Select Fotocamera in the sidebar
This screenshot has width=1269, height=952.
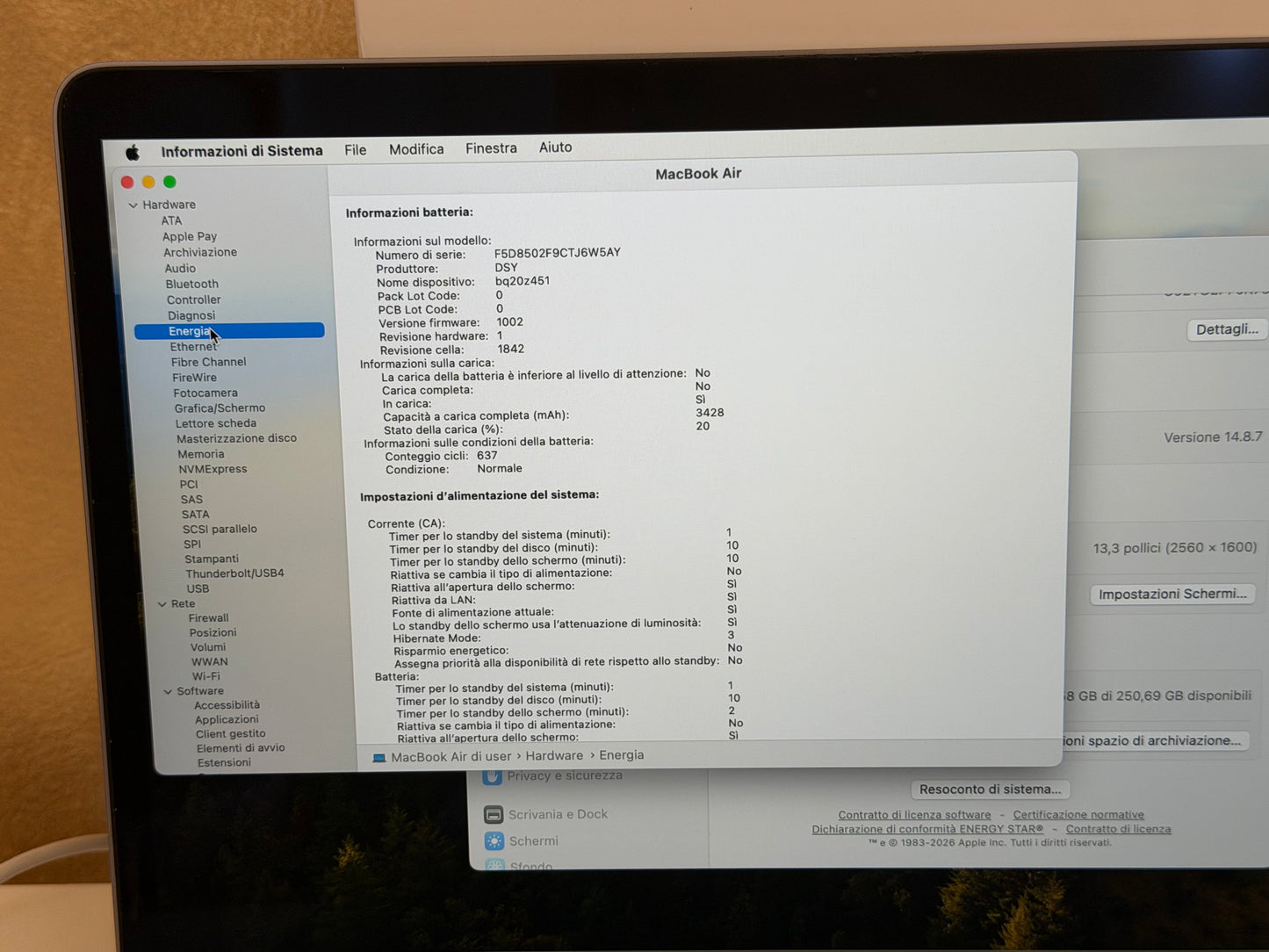click(x=205, y=393)
